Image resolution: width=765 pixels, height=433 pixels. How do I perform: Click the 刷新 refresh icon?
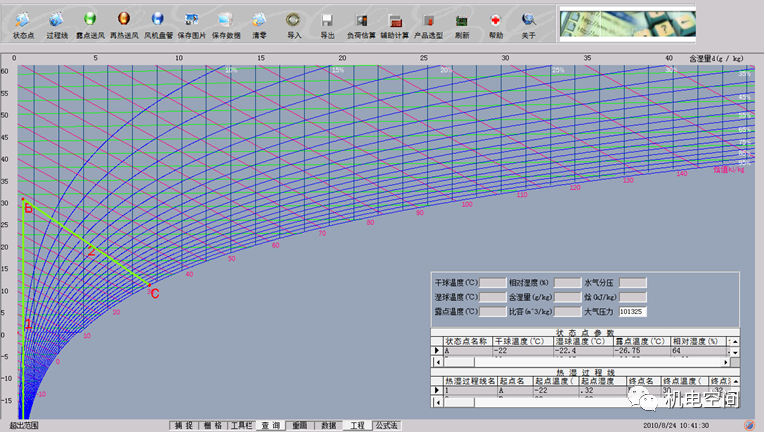(x=462, y=20)
